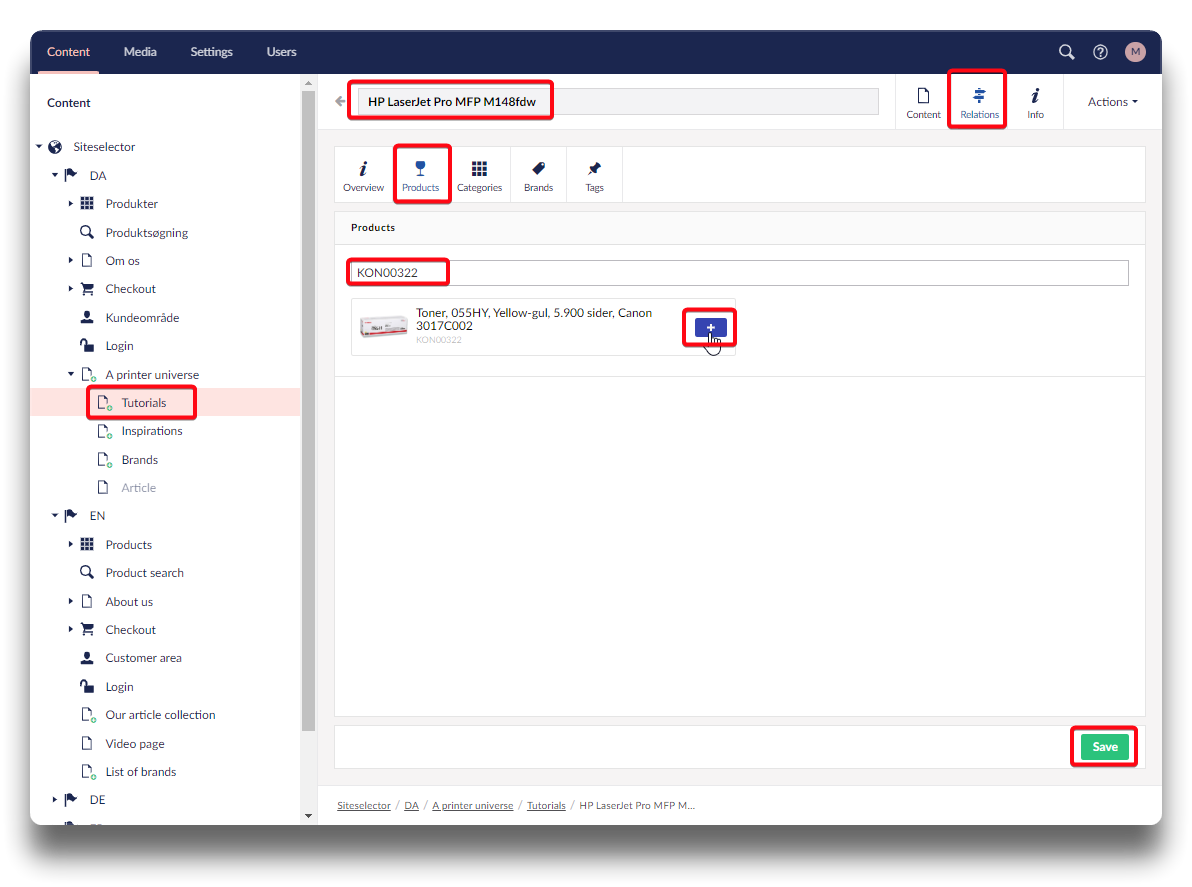Click the DA Login lock icon

click(87, 345)
